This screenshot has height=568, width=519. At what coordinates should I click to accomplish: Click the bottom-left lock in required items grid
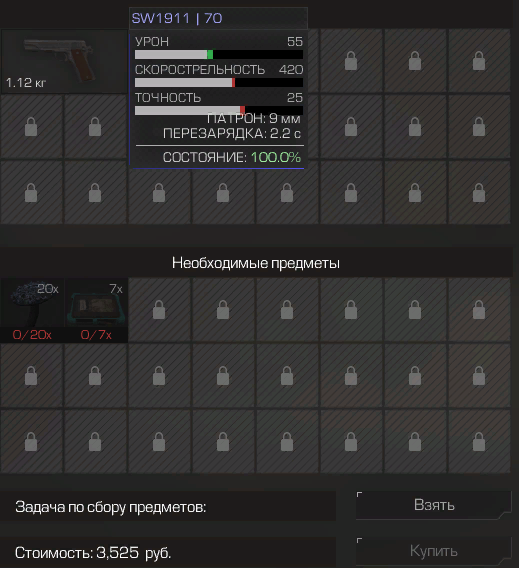31,442
